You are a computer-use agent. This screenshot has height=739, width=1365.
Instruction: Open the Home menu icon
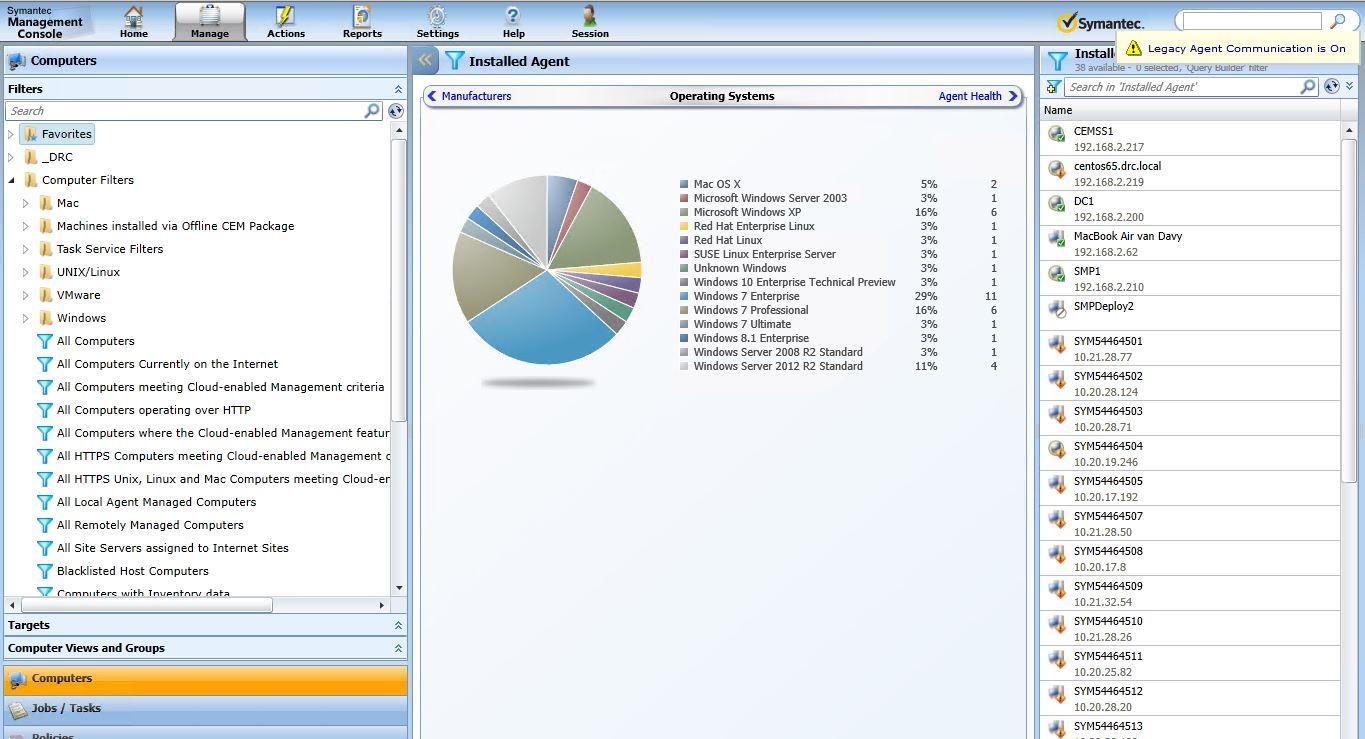[133, 16]
